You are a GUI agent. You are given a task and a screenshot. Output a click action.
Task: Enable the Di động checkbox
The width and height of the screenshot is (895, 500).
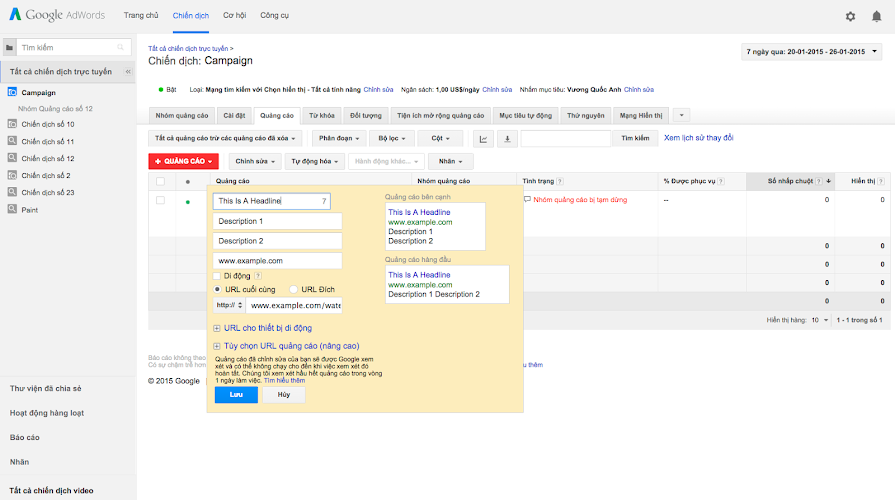tap(217, 276)
